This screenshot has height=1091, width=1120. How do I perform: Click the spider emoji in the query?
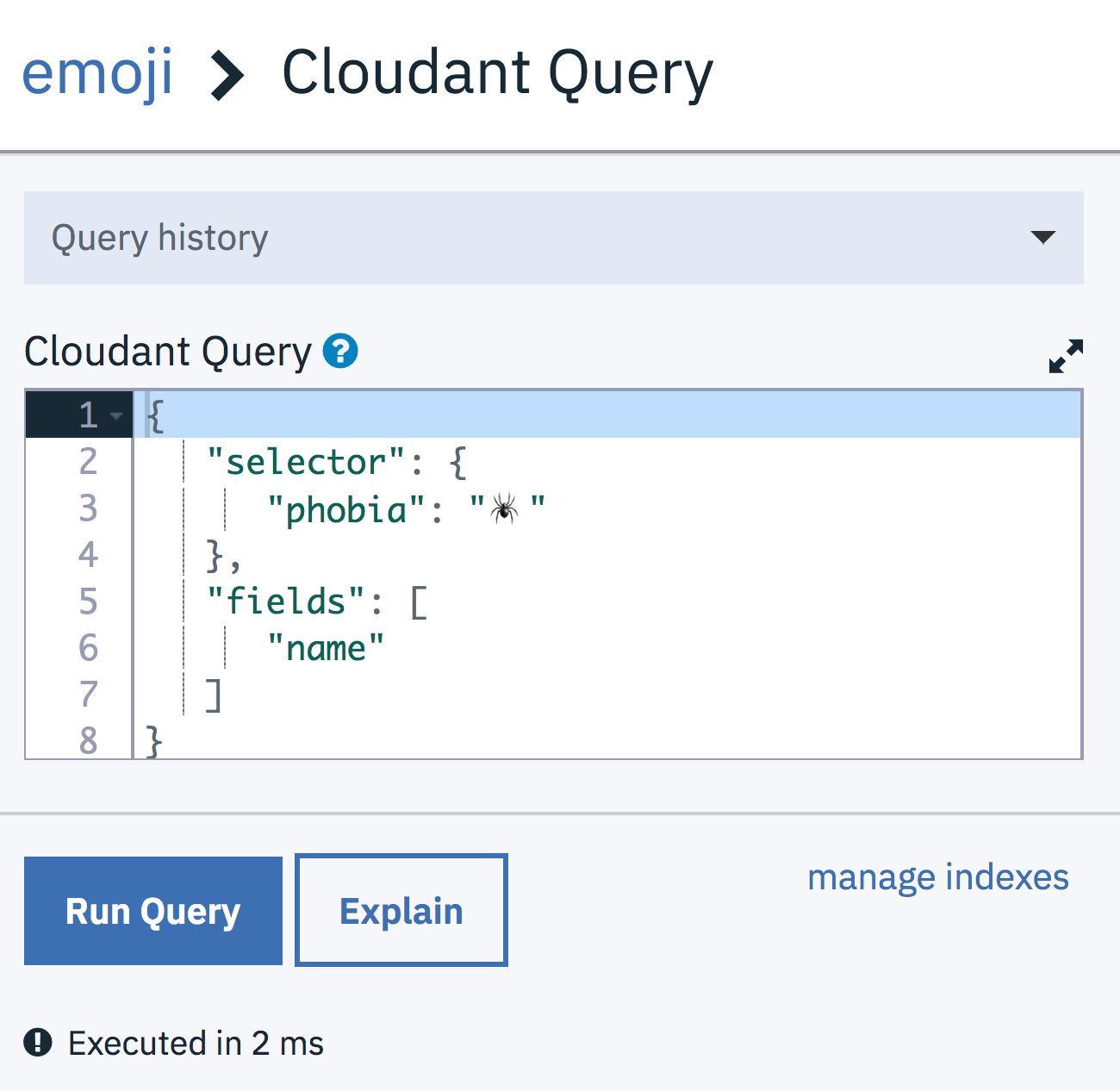(504, 508)
